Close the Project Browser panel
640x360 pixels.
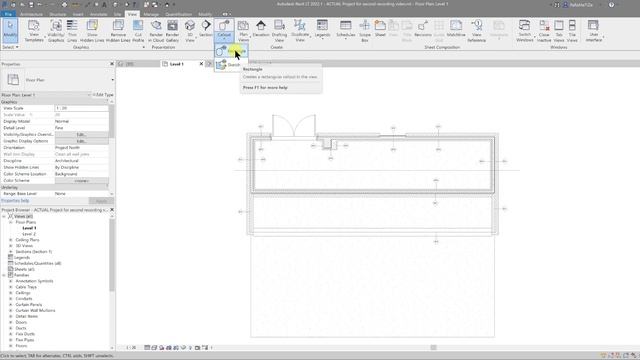click(x=112, y=210)
